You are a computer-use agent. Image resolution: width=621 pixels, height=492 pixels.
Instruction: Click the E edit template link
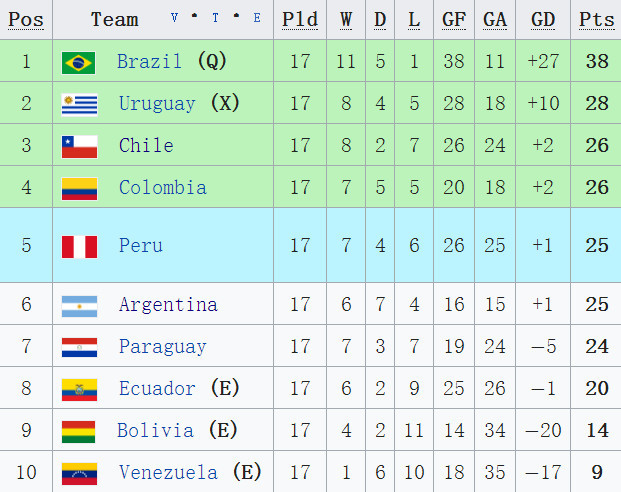click(257, 17)
